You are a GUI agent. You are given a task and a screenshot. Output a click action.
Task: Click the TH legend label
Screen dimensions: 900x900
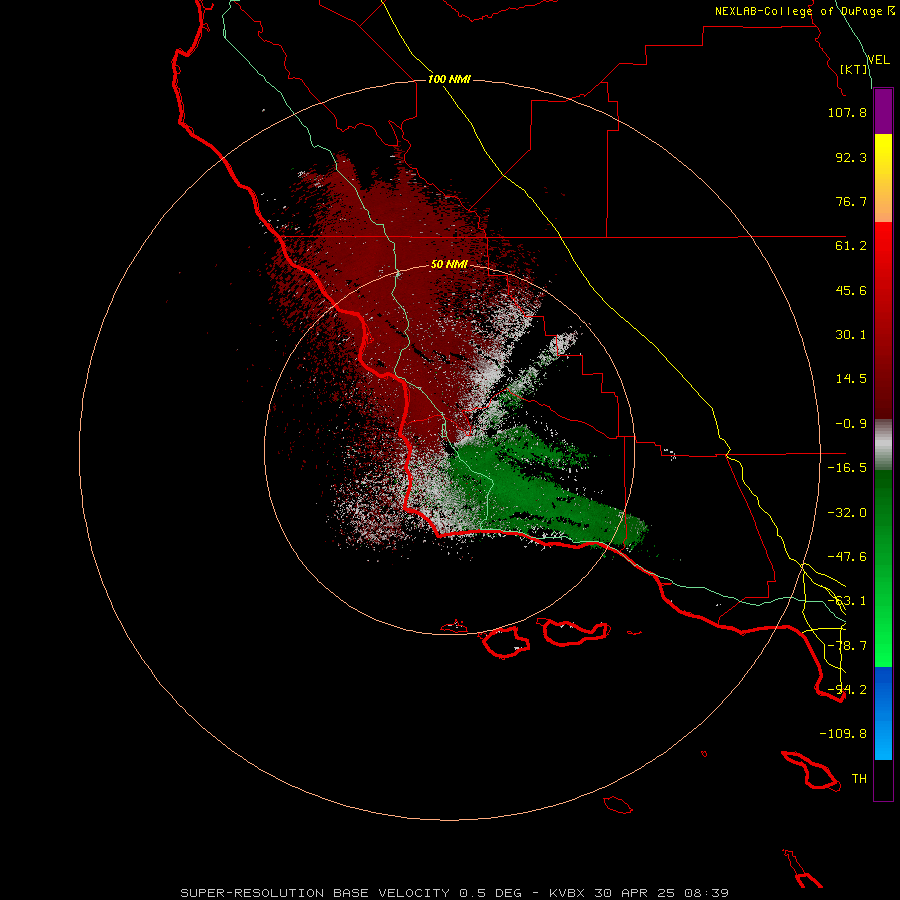[x=859, y=779]
